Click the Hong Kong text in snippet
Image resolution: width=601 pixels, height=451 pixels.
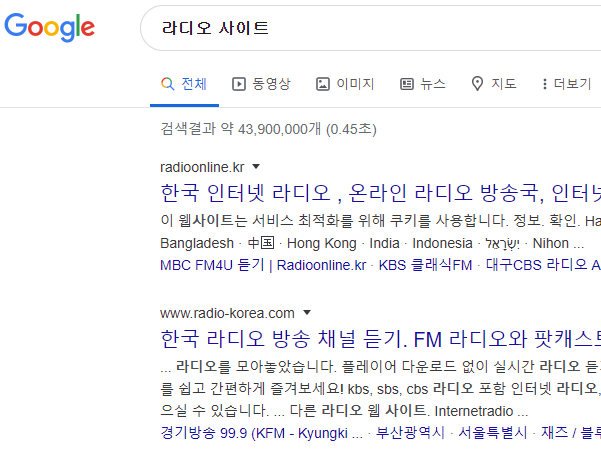pos(322,243)
